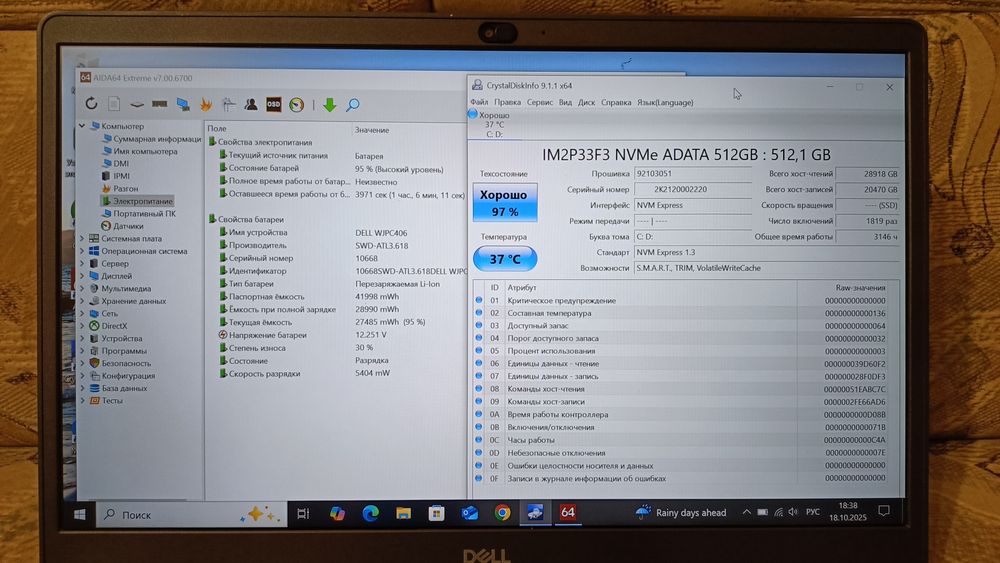
Task: Select the Разгон tree item
Action: 125,189
